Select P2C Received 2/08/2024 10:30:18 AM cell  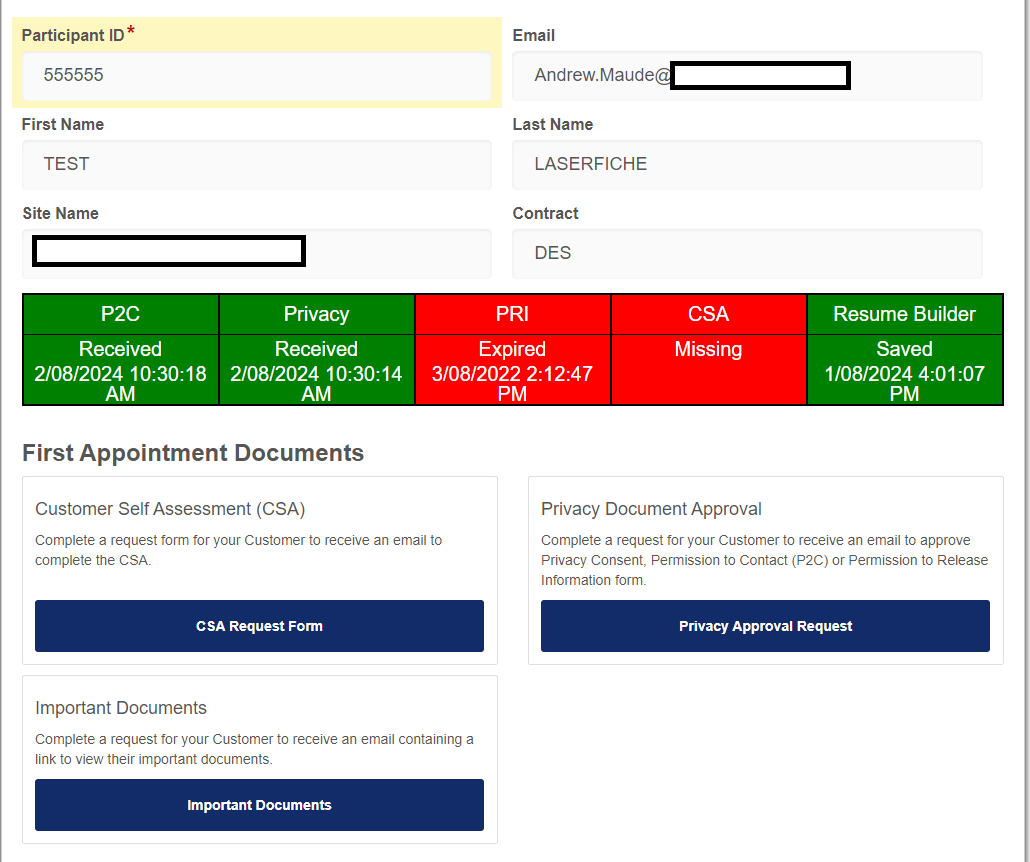coord(121,370)
